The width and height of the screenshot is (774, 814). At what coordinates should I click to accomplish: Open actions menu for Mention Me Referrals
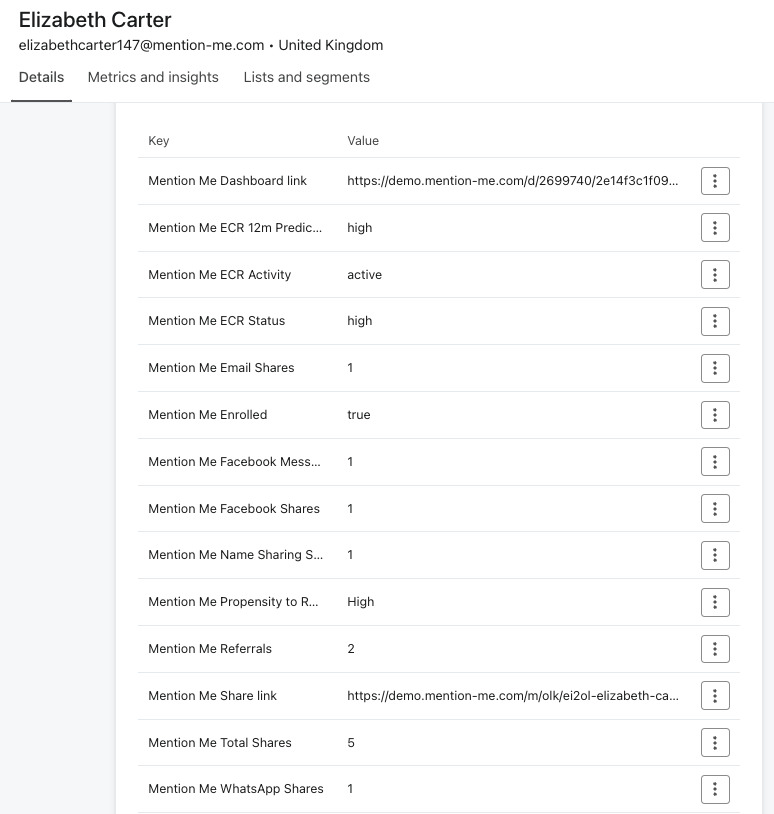click(715, 649)
